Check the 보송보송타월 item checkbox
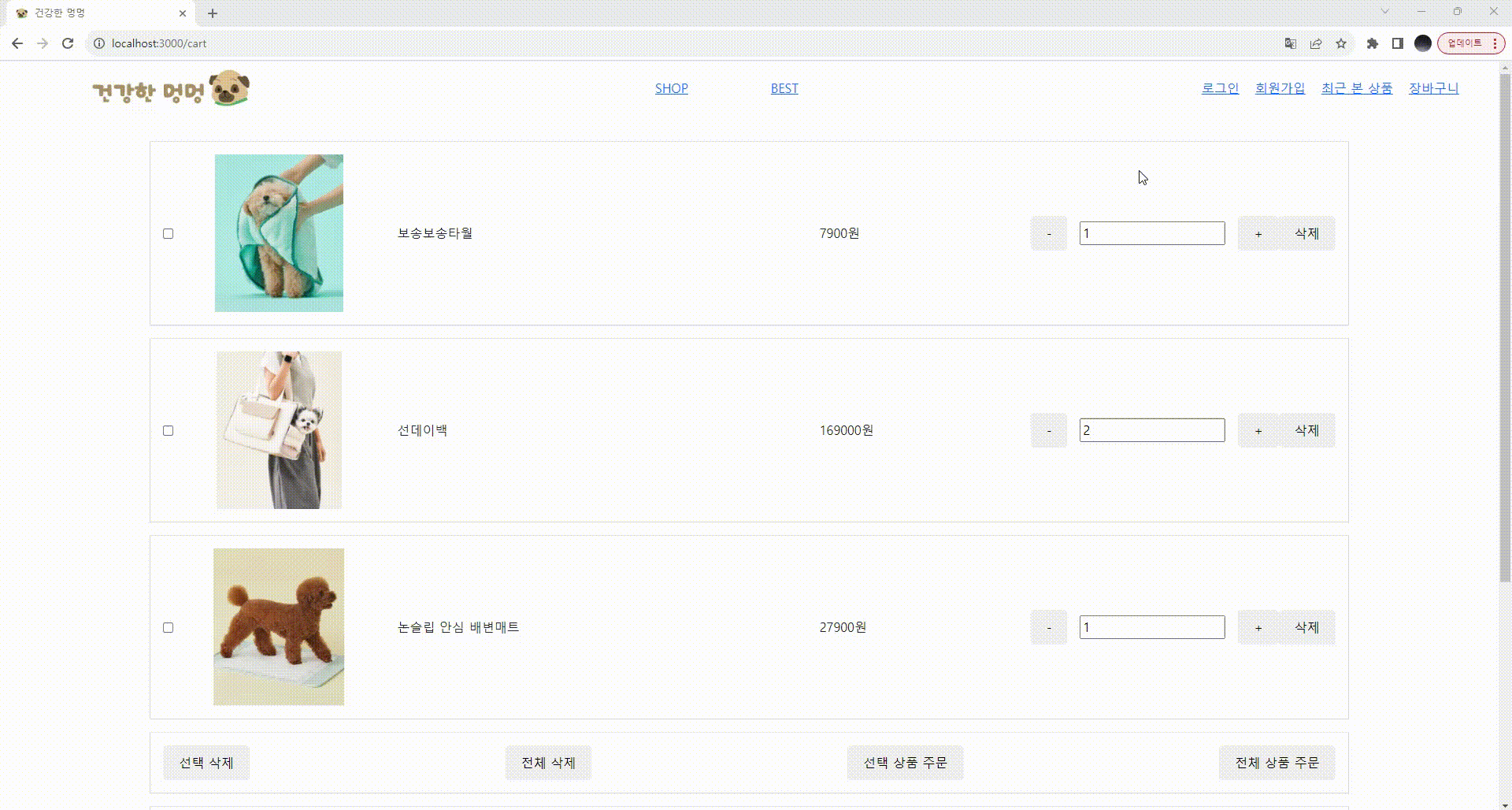Viewport: 1512px width, 810px height. (x=168, y=233)
